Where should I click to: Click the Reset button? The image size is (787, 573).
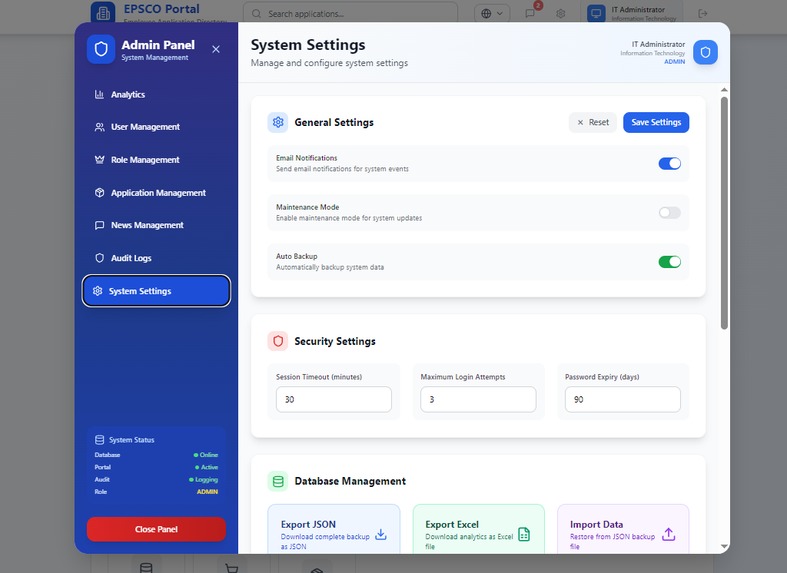(593, 122)
